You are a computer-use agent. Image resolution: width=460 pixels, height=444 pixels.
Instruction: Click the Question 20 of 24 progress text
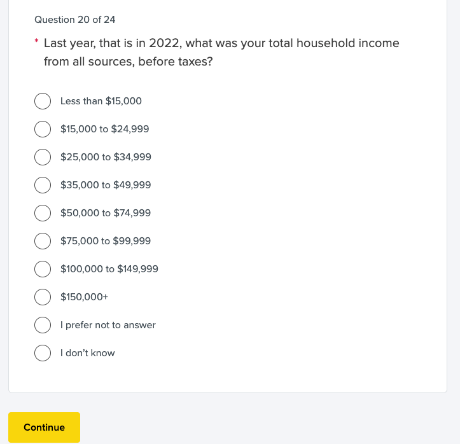(75, 20)
